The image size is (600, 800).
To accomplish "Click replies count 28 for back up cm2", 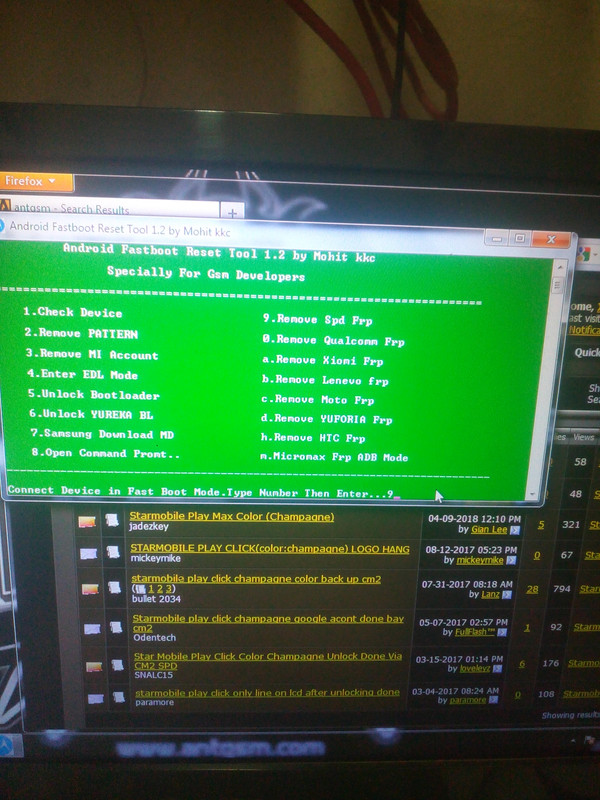I will coord(532,589).
